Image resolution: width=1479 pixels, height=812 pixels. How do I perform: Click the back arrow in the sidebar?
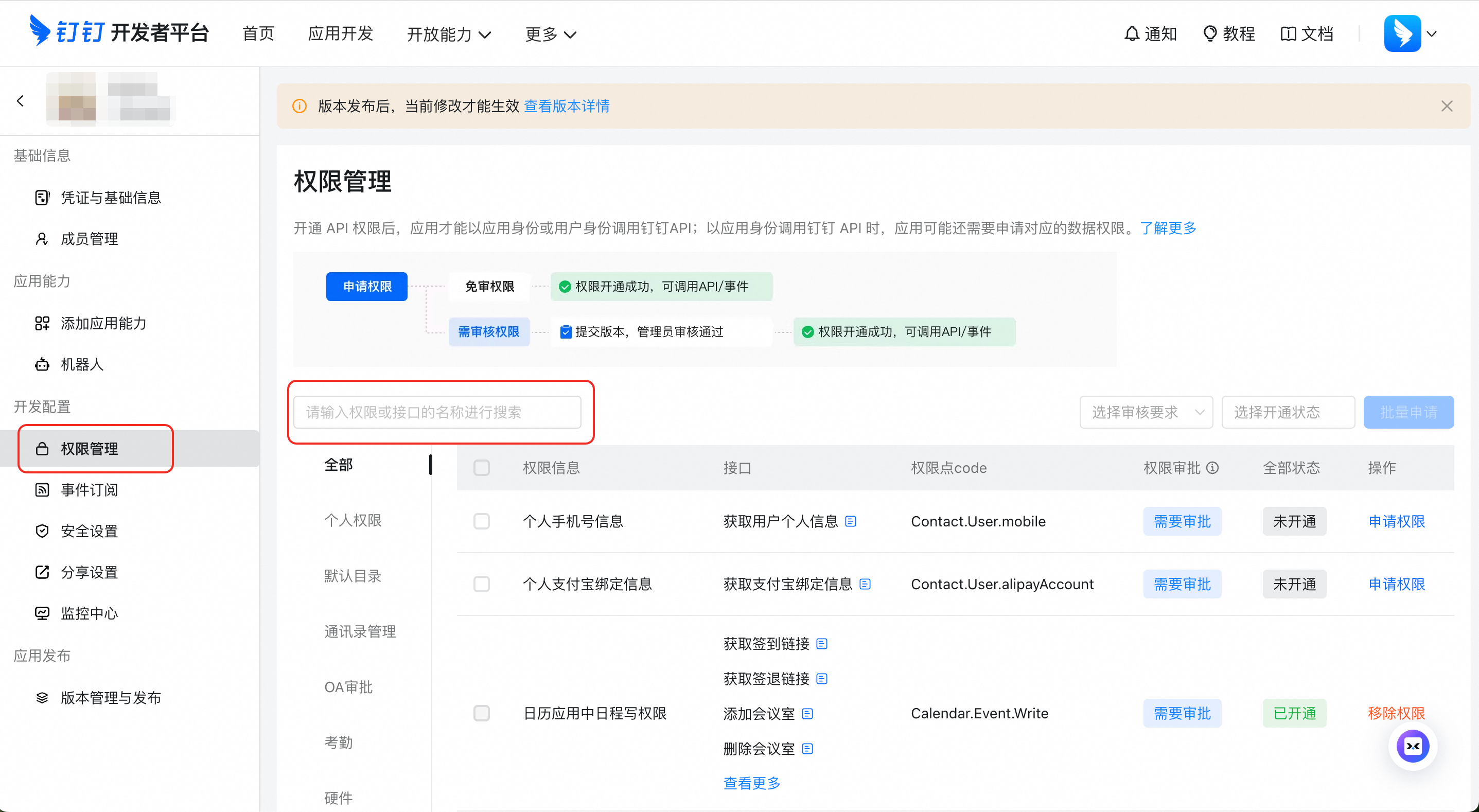click(x=21, y=101)
